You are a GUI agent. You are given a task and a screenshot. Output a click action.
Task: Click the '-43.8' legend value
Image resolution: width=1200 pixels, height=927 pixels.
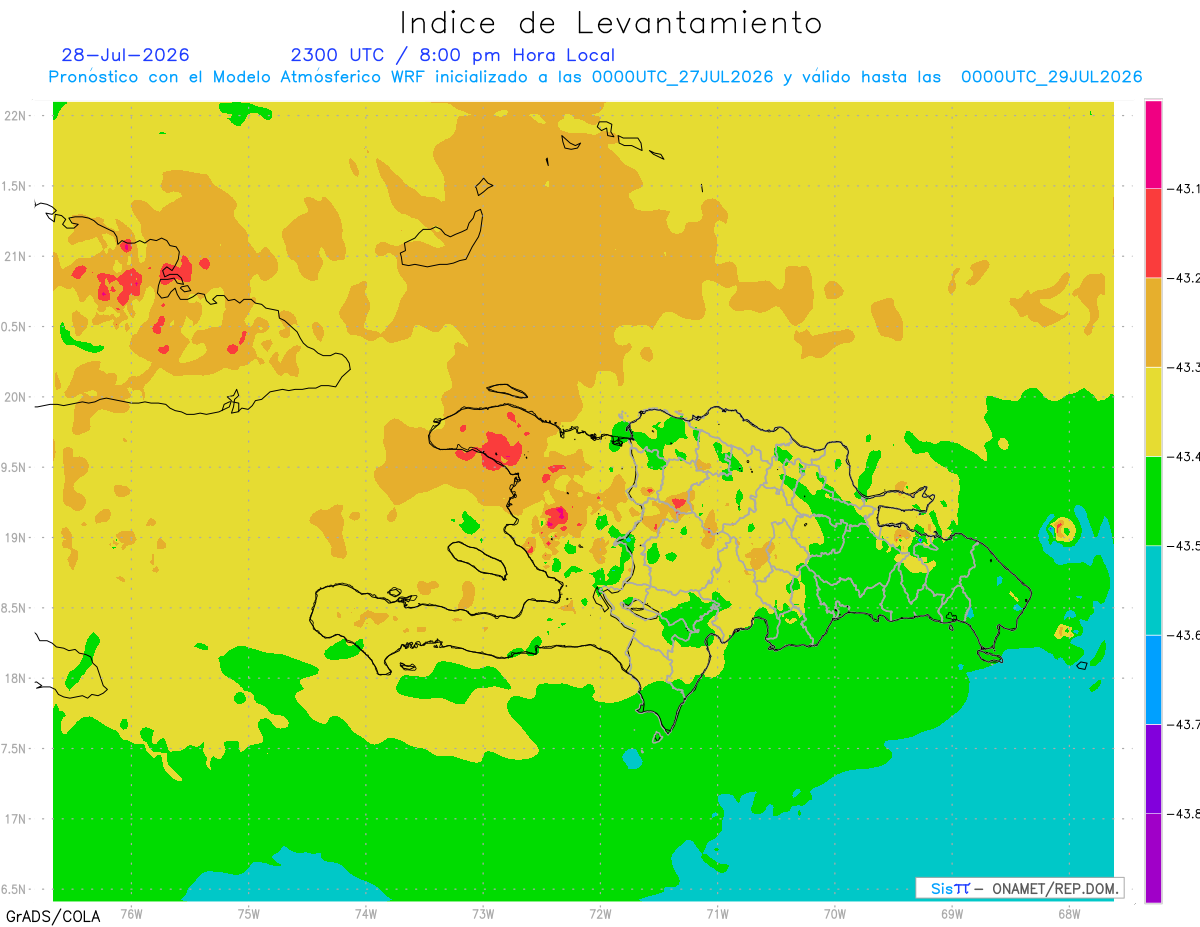pos(1184,814)
